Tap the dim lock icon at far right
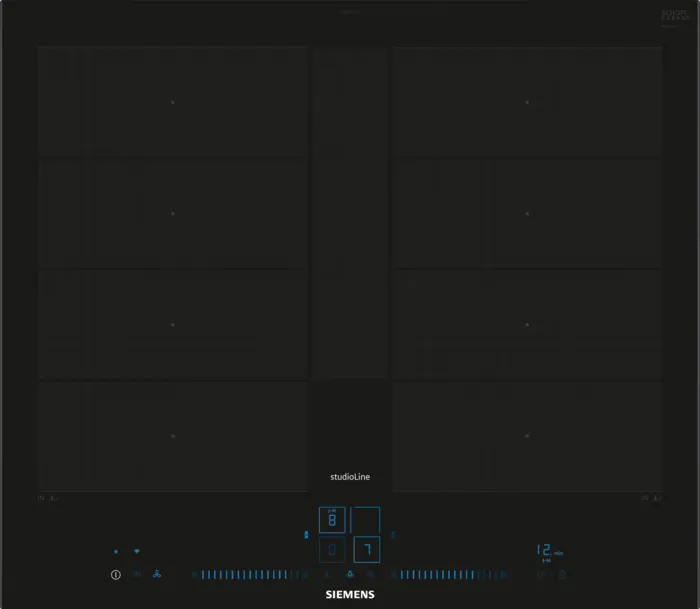The width and height of the screenshot is (700, 609). (562, 575)
